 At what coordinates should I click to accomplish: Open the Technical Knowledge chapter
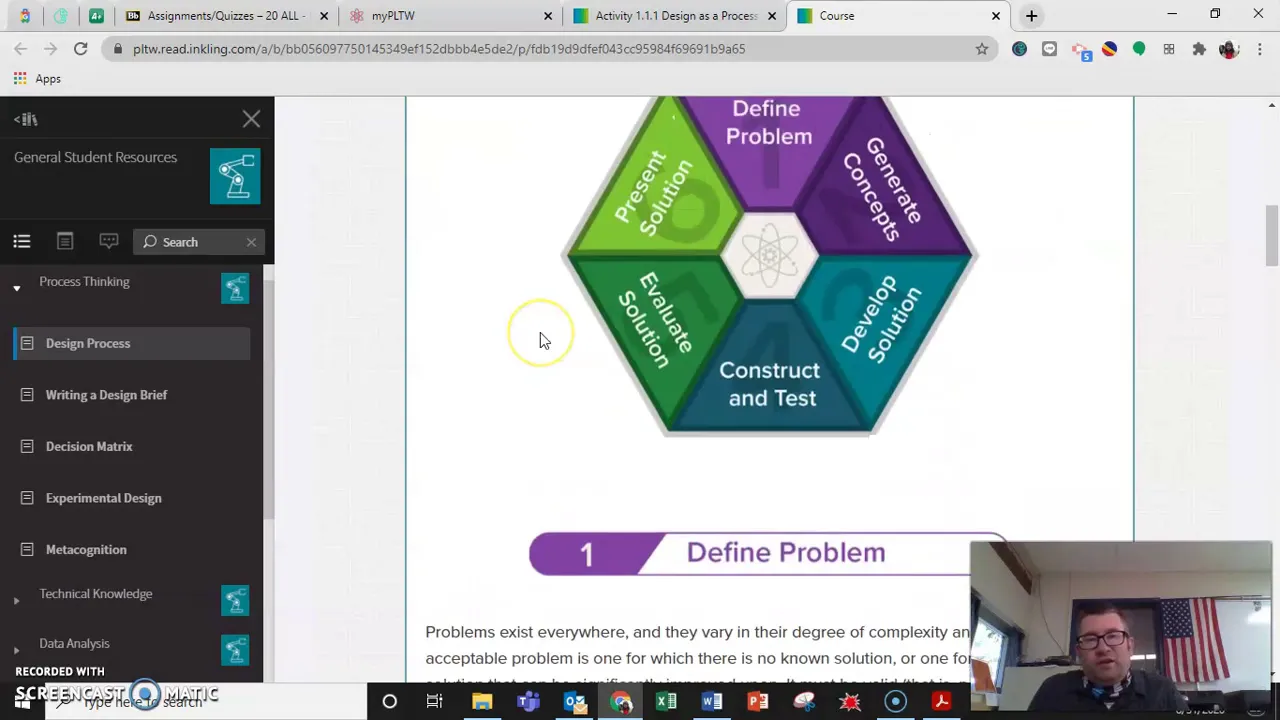[x=96, y=594]
